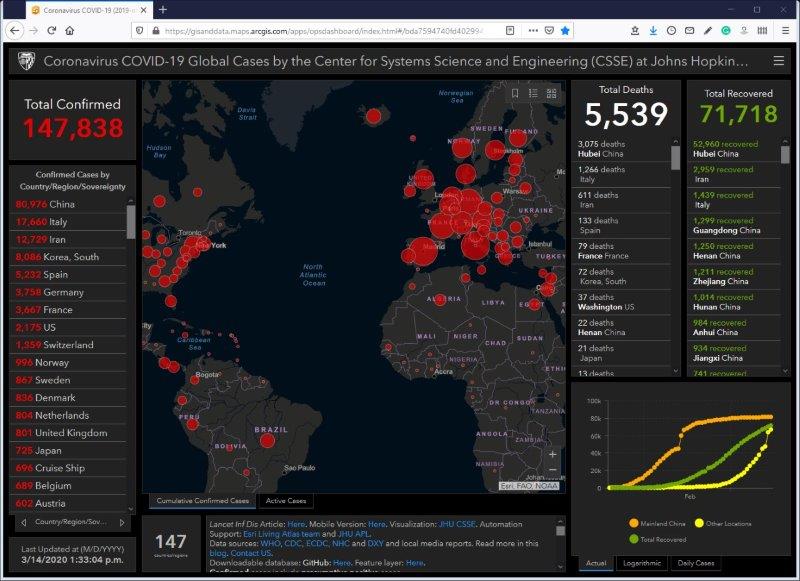This screenshot has width=800, height=581.
Task: Open the green Grammarly extension
Action: point(726,31)
